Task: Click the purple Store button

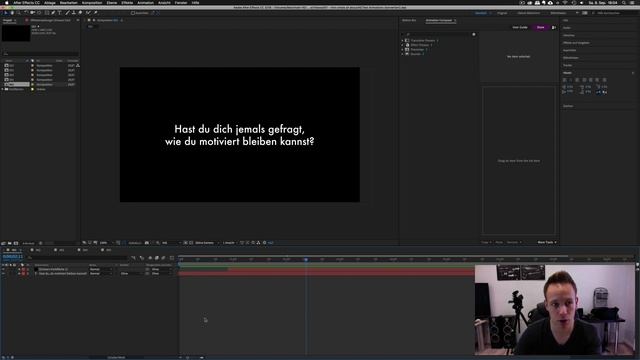Action: point(540,27)
